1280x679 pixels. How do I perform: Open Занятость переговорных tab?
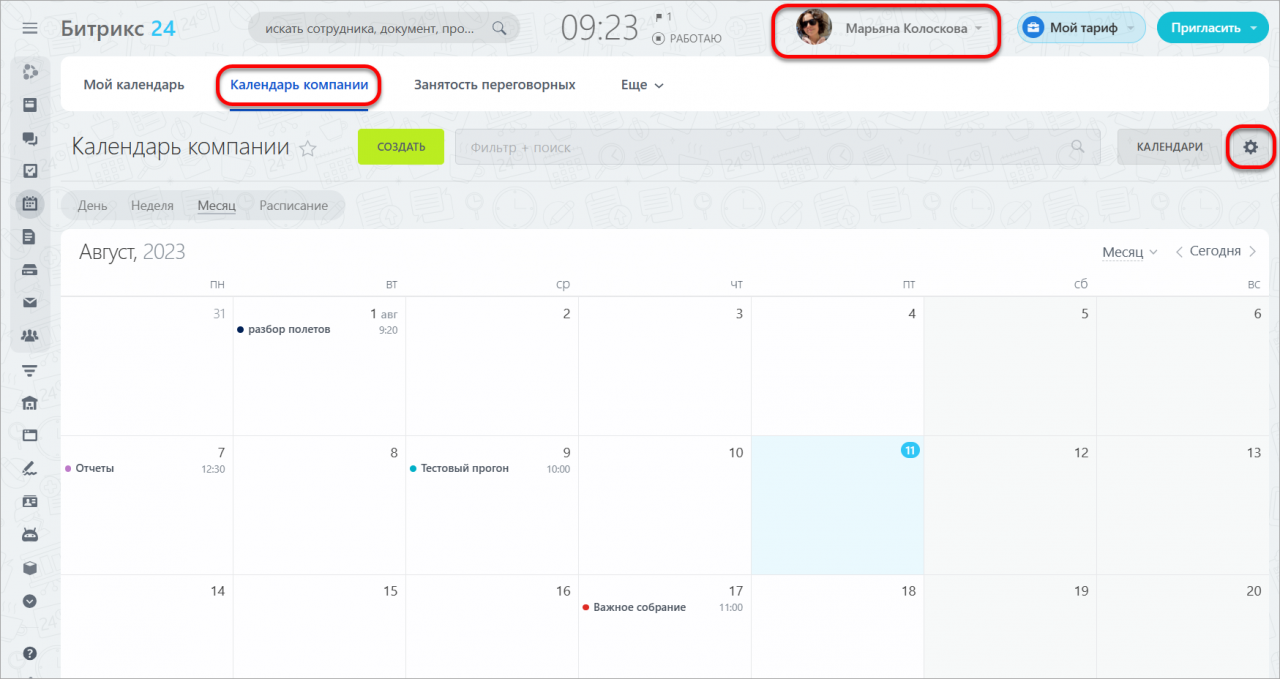(494, 85)
